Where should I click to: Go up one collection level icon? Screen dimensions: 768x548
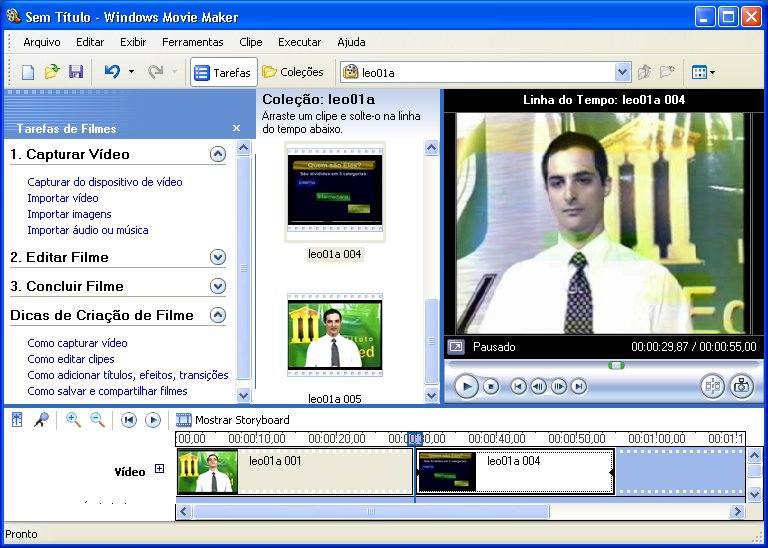[x=645, y=72]
